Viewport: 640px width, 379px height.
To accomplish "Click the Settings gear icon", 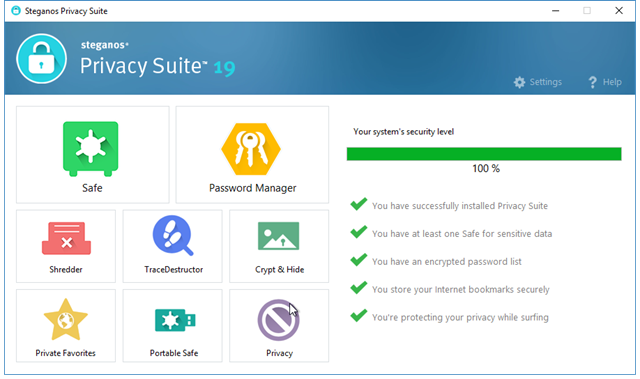I will [519, 82].
